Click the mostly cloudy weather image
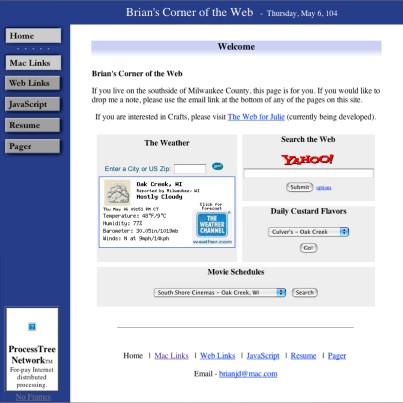This screenshot has width=403, height=403. pyautogui.click(x=117, y=192)
